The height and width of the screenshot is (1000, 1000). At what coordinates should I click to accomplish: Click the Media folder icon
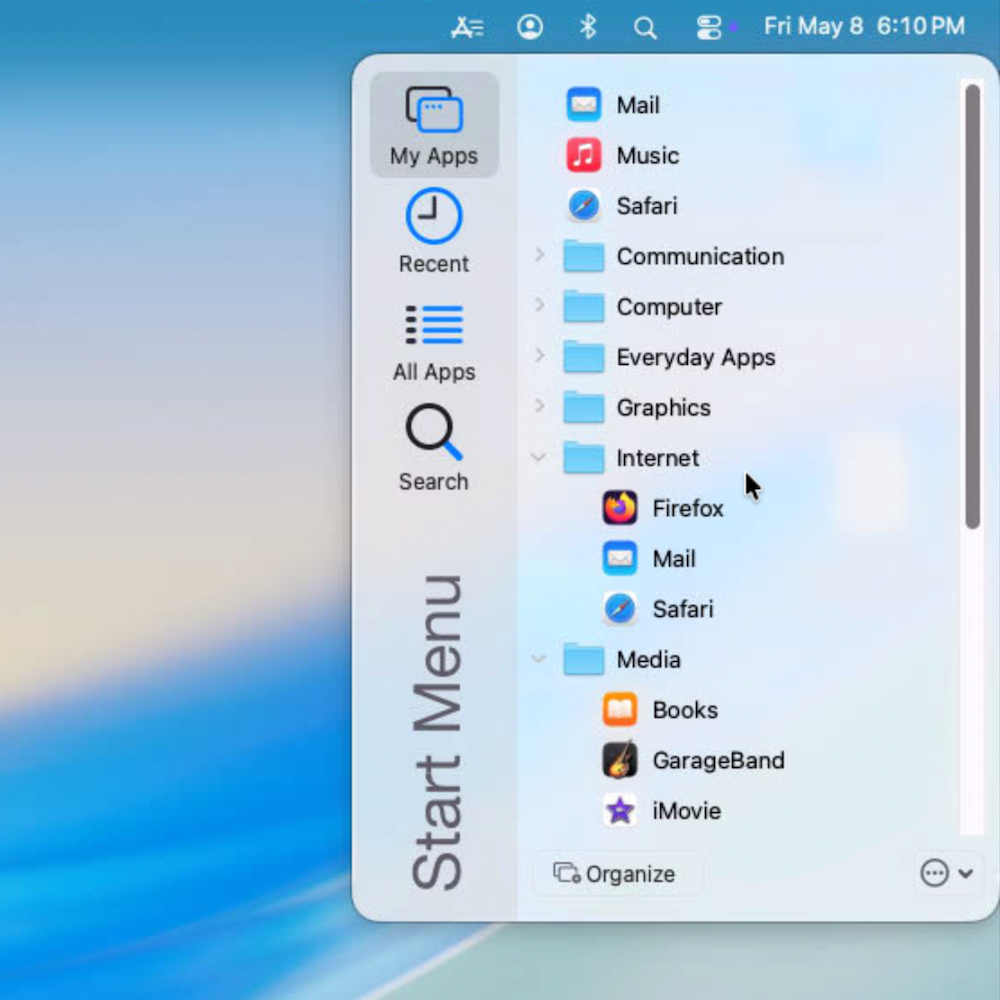click(584, 659)
